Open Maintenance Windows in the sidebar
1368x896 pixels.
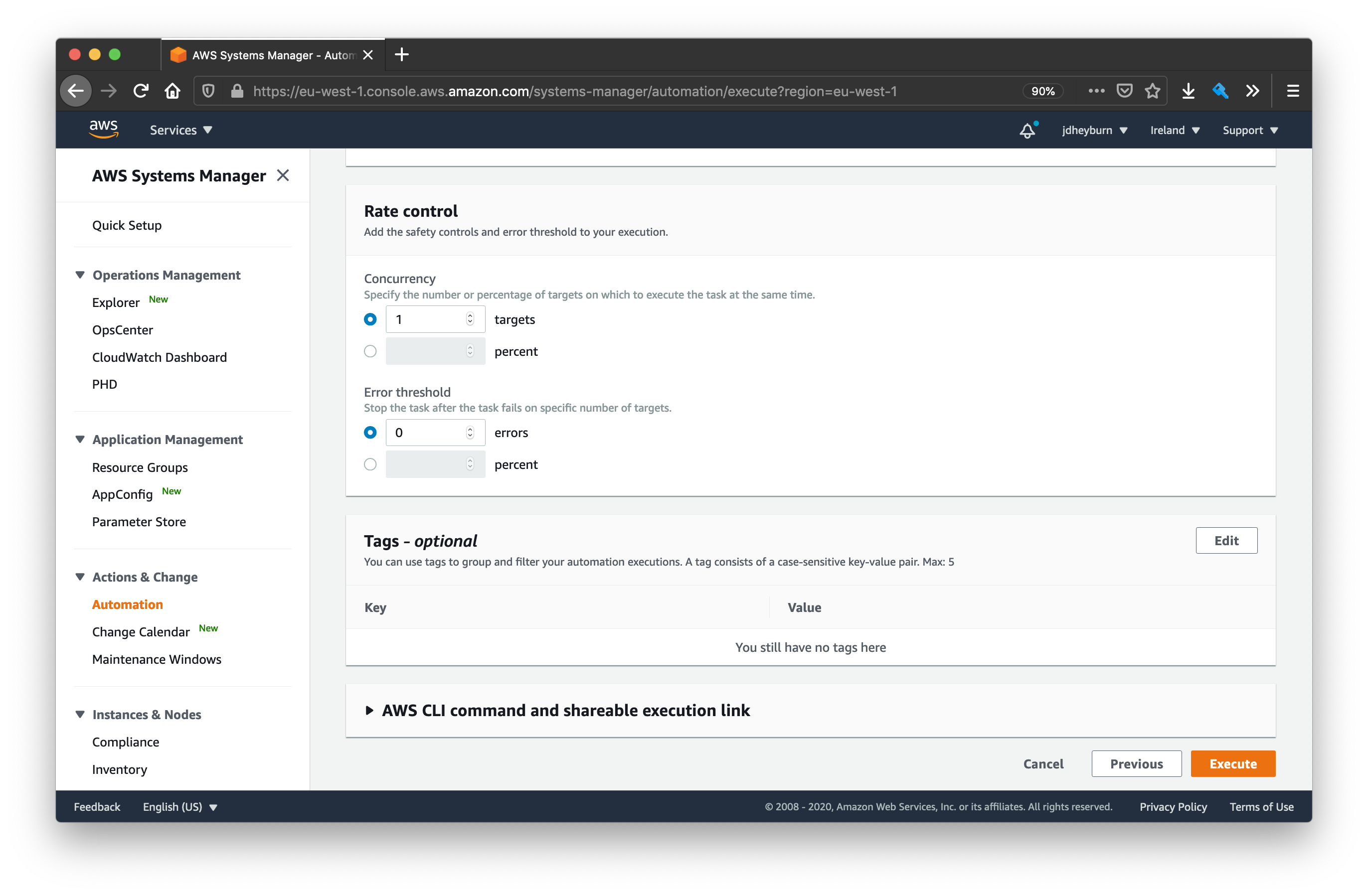(157, 659)
